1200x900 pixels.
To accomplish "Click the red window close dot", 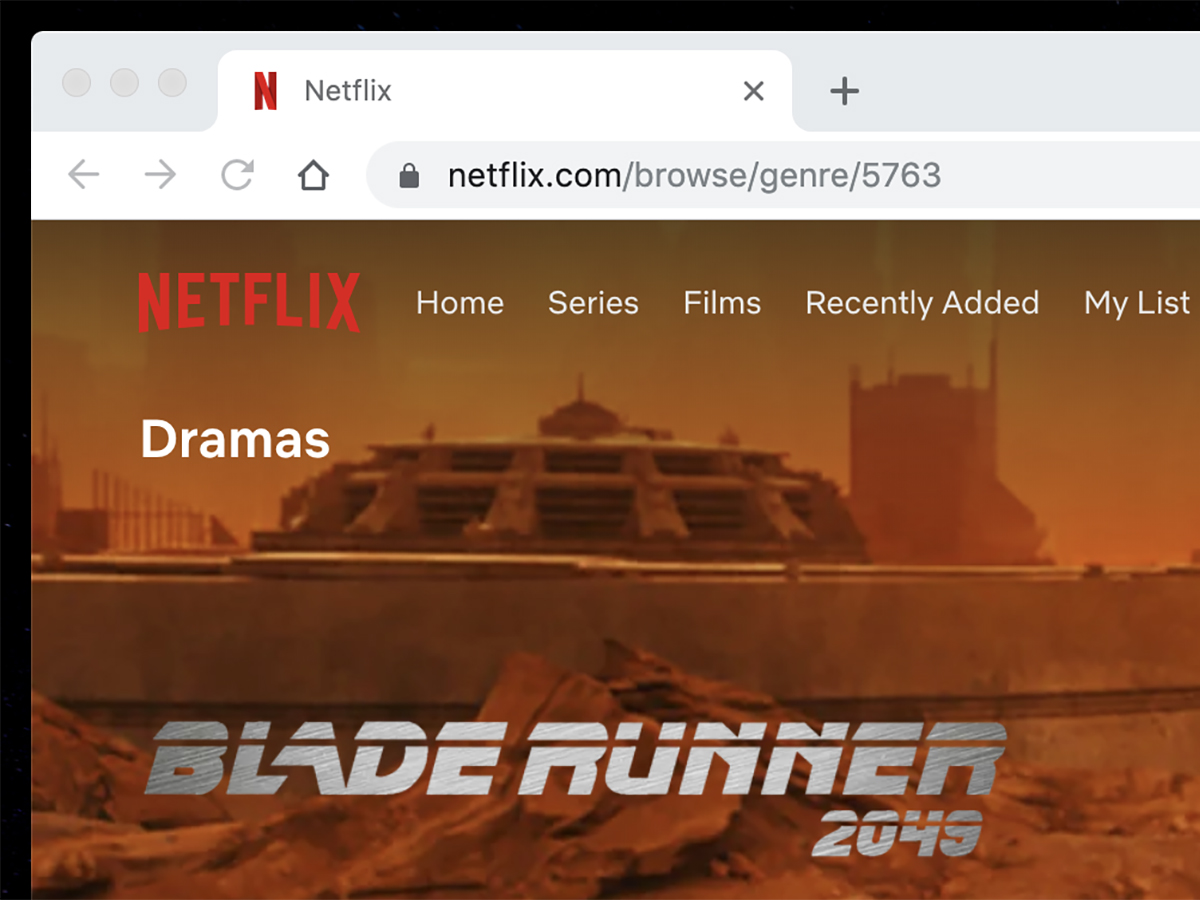I will tap(77, 83).
